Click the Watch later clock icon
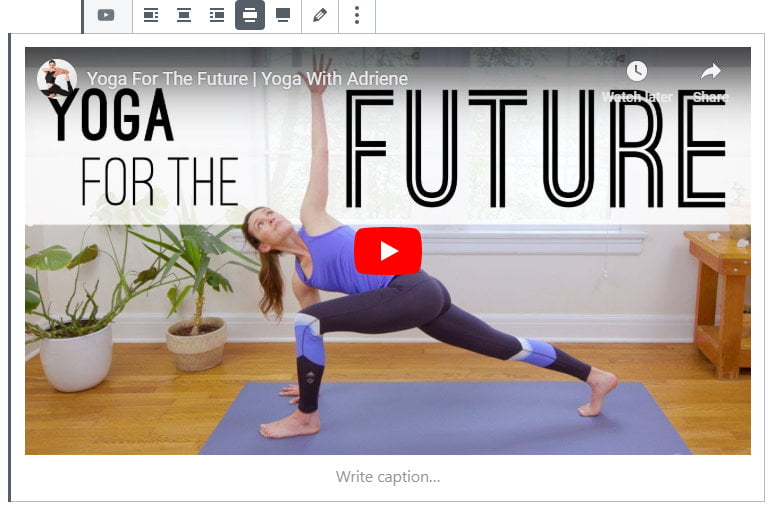Screen dimensions: 778x517 point(637,71)
